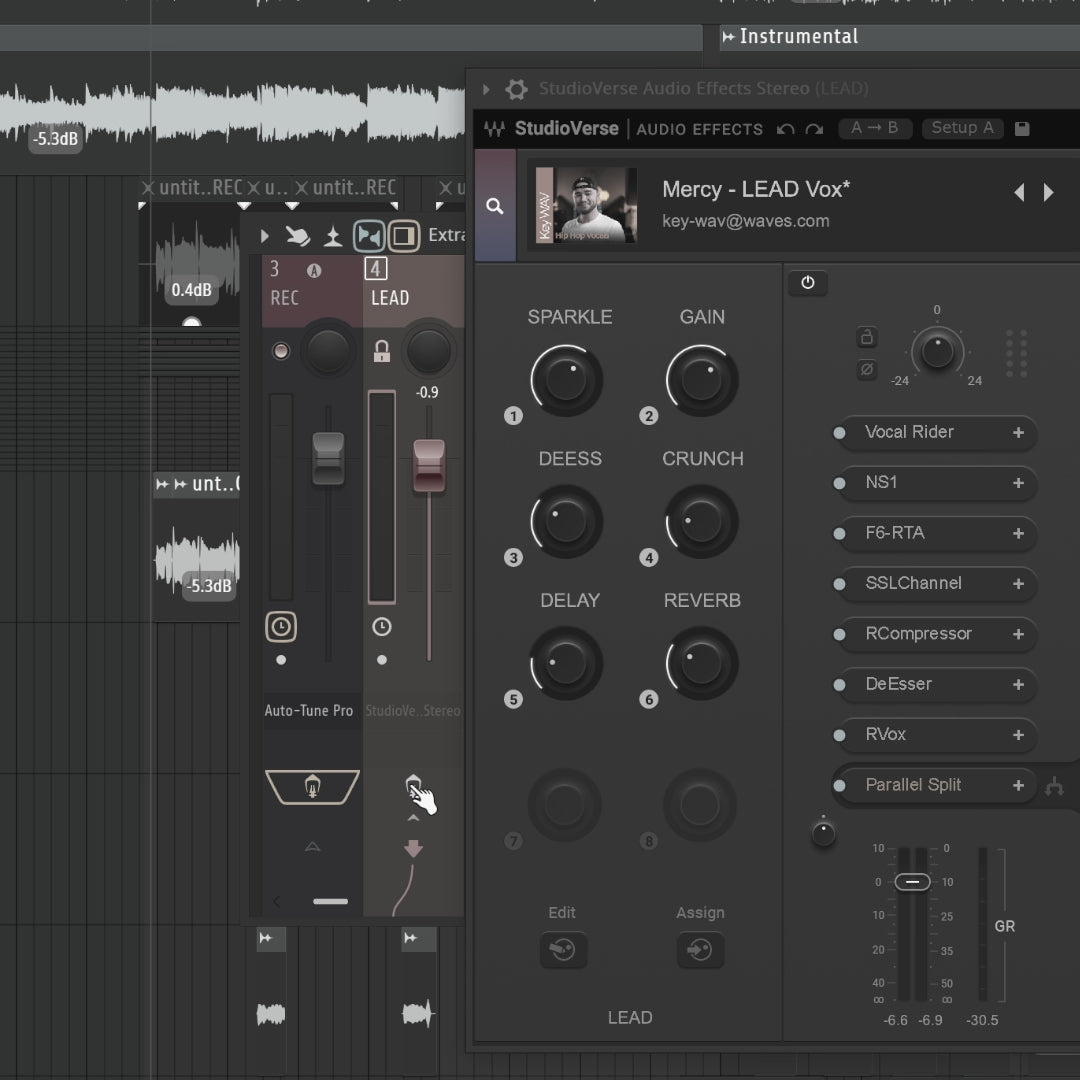The width and height of the screenshot is (1080, 1080).
Task: Click the undo arrow in StudioVerse header
Action: (786, 129)
